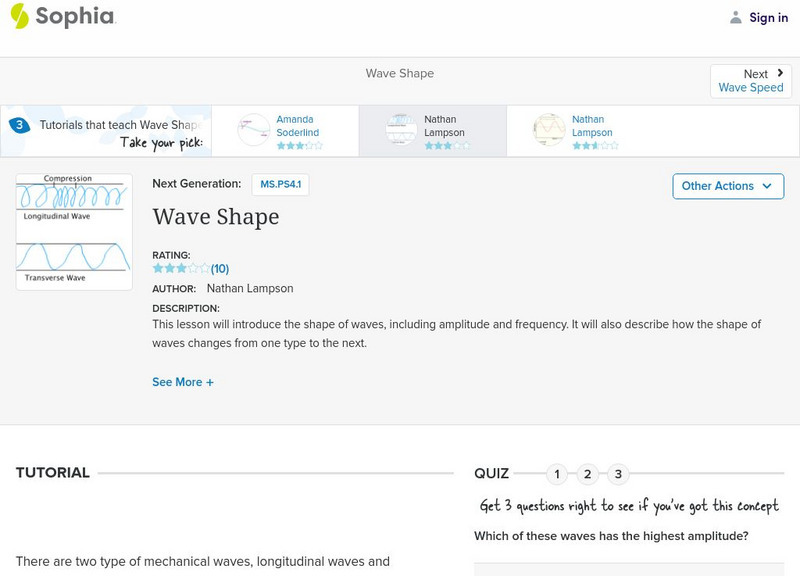This screenshot has width=800, height=576.
Task: Select the second Nathan Lampson tutorial thumbnail
Action: [x=550, y=130]
